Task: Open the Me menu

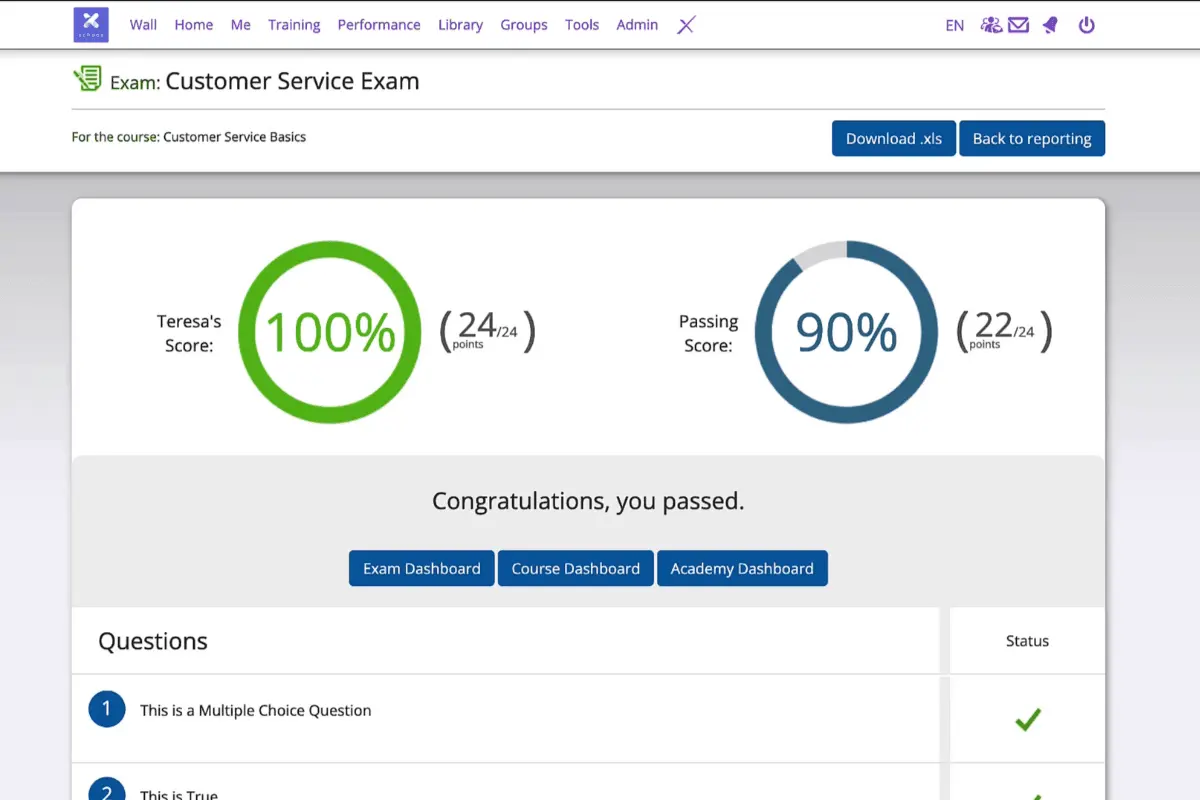Action: point(241,25)
